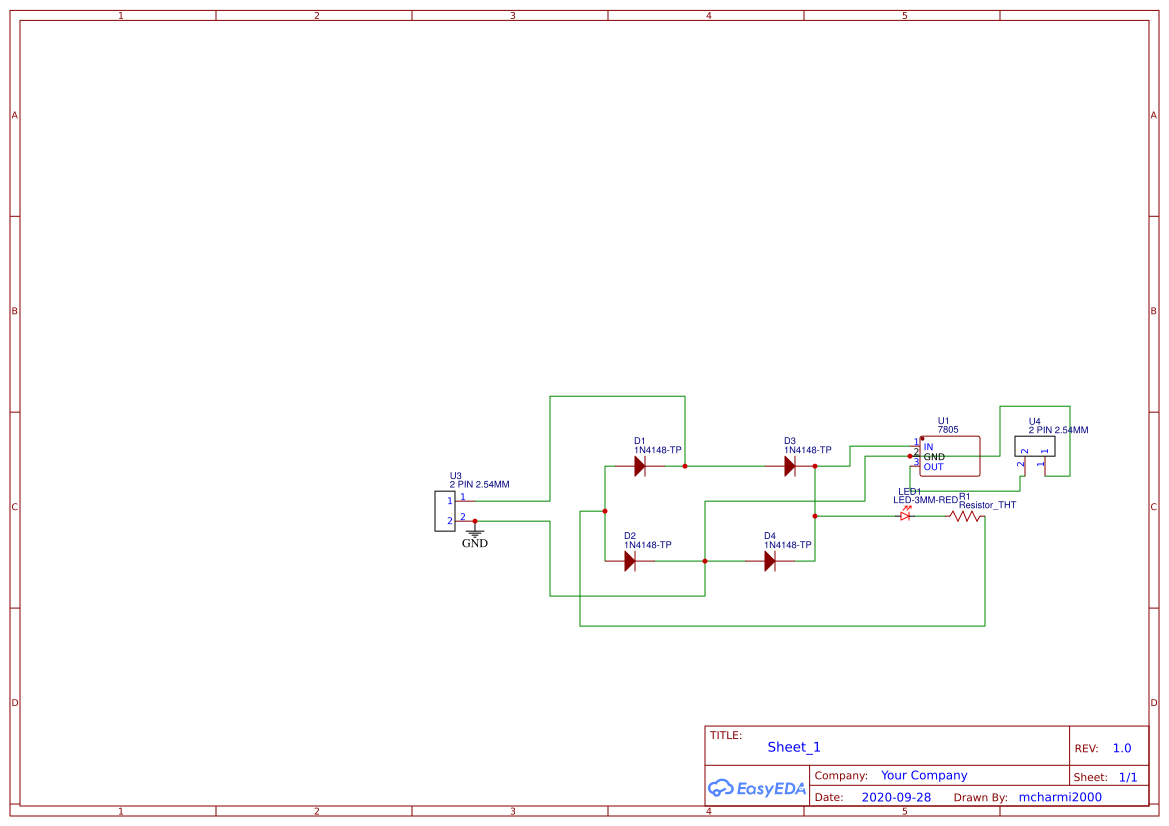Viewport: 1169px width, 826px height.
Task: Select the red LED1 symbol
Action: click(x=906, y=515)
